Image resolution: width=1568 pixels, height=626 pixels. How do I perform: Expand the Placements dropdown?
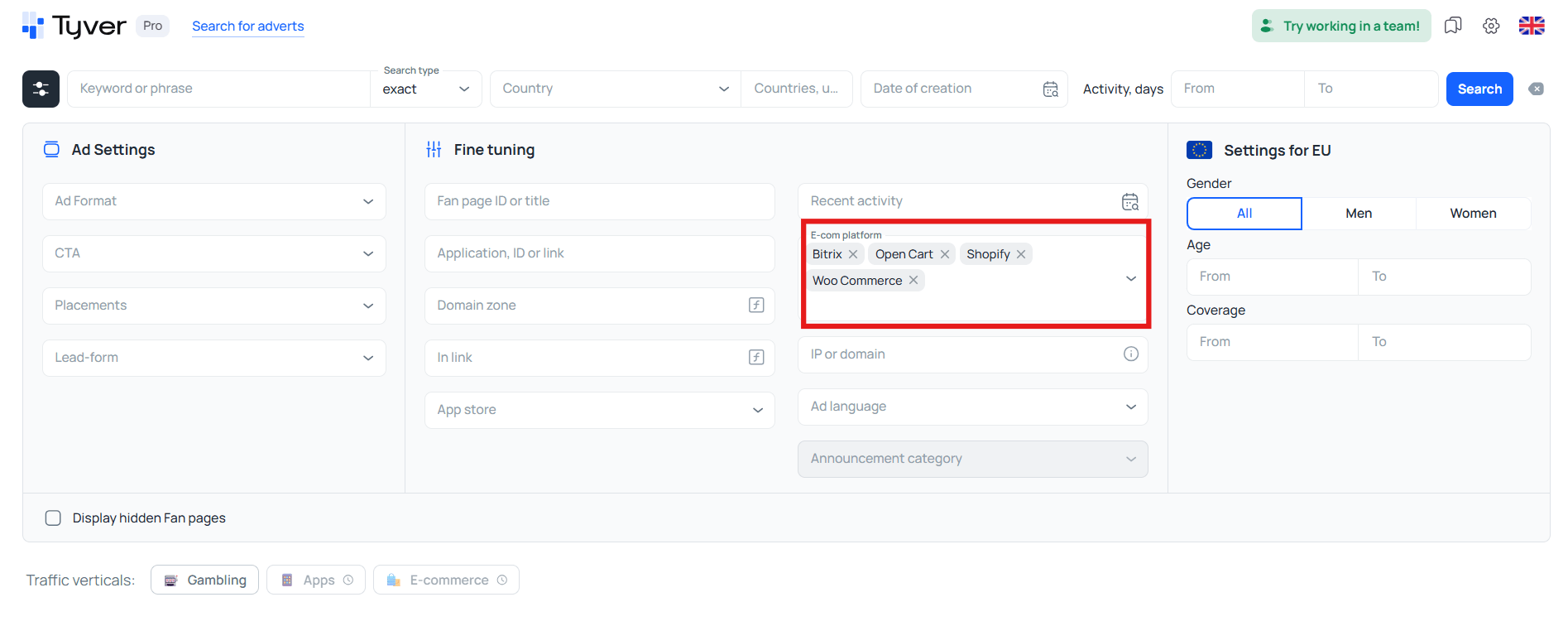214,306
